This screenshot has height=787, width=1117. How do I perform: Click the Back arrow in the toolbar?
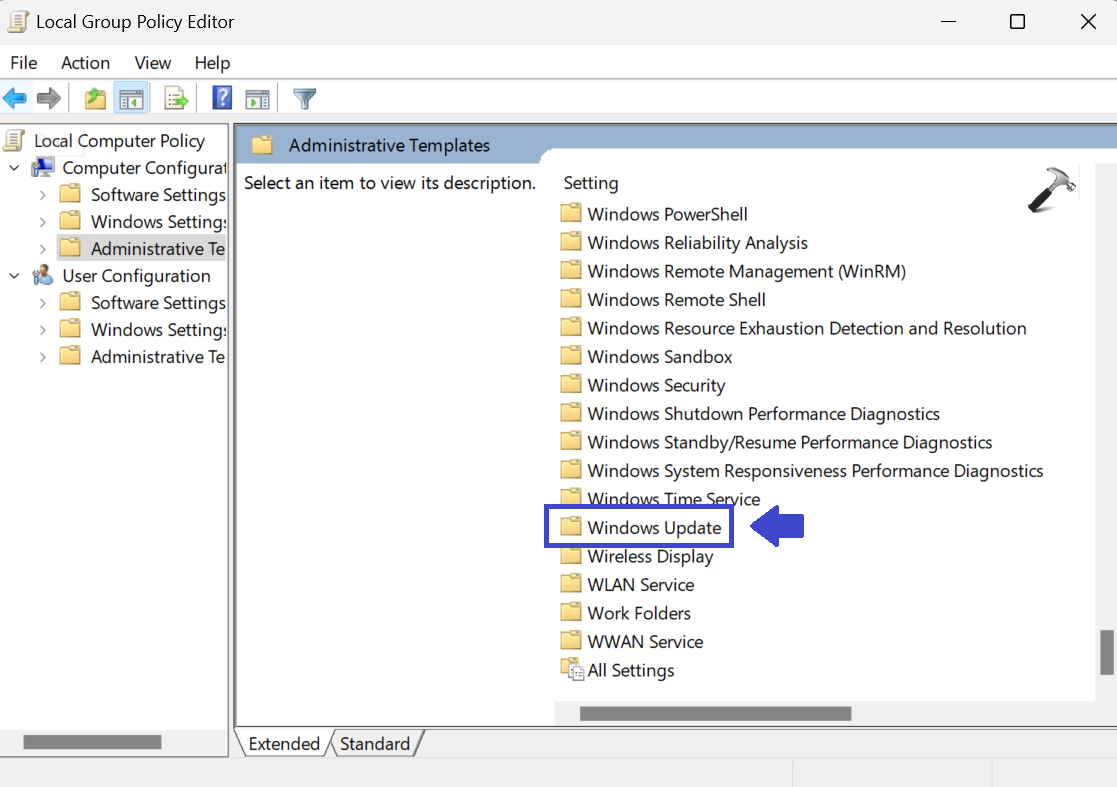coord(15,98)
